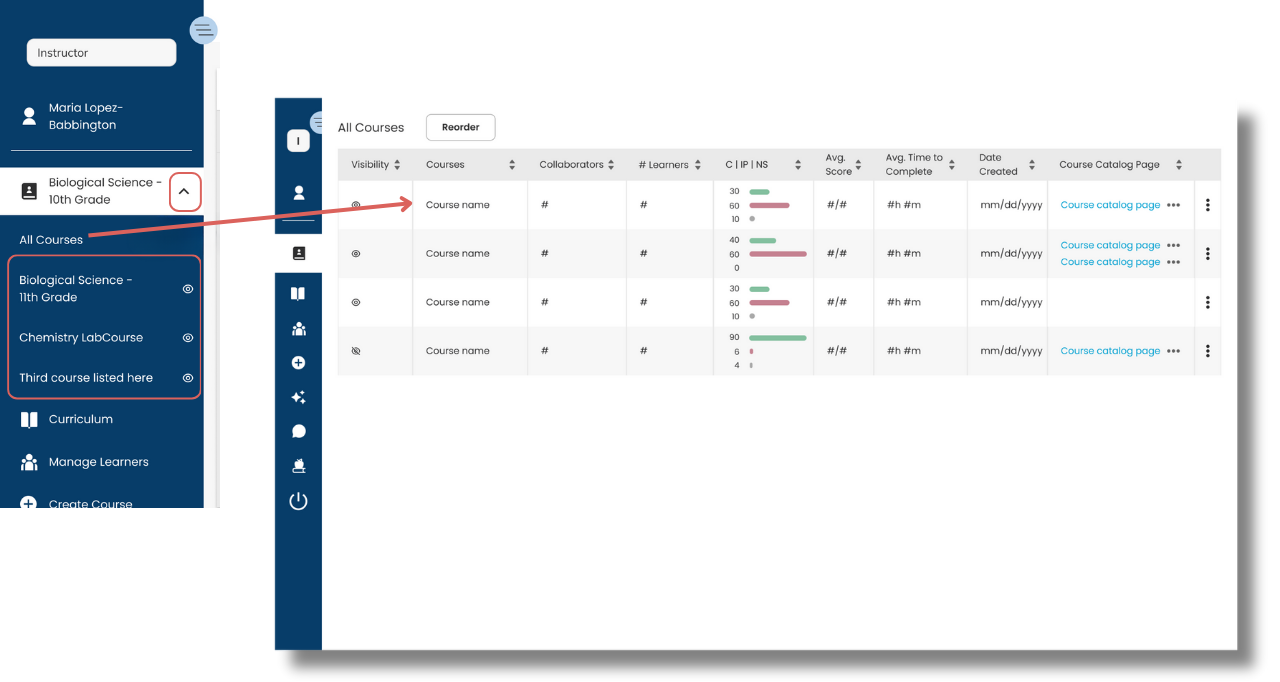Click the ellipsis beside the last row's catalog link
This screenshot has width=1280, height=682.
click(x=1173, y=351)
